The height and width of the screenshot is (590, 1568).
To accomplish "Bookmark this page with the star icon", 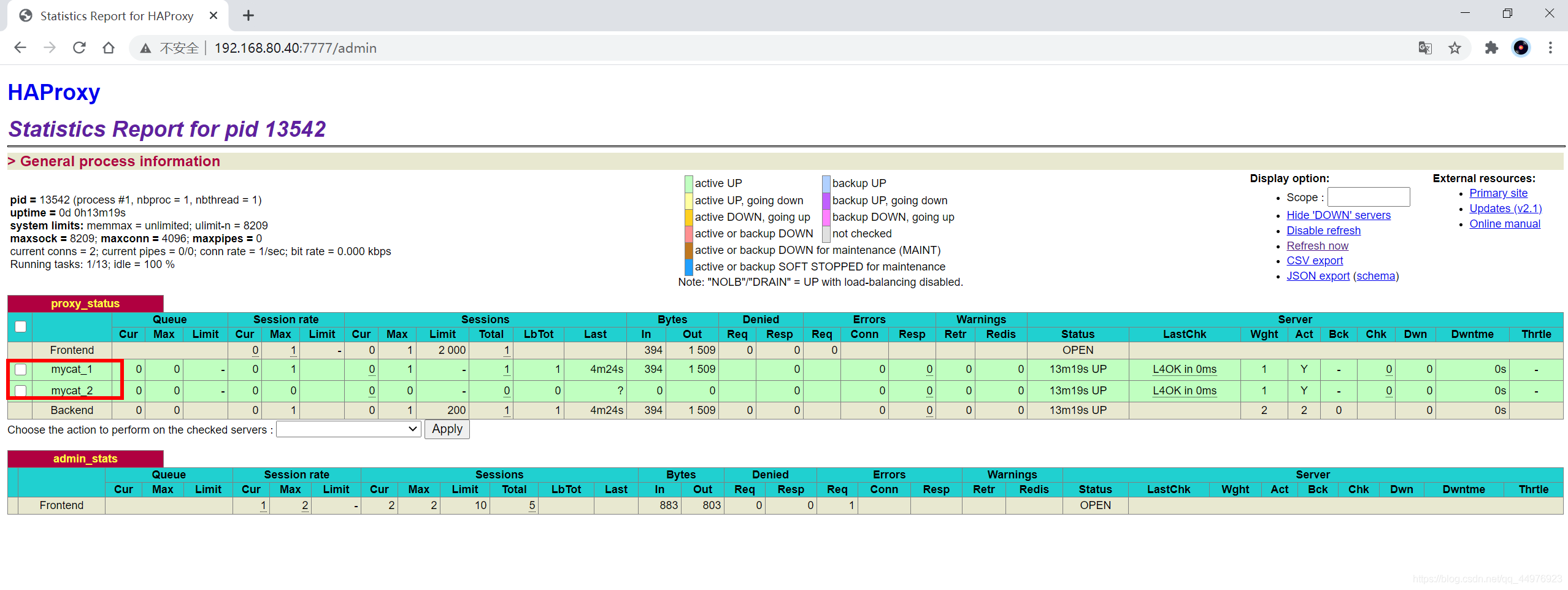I will click(x=1455, y=48).
